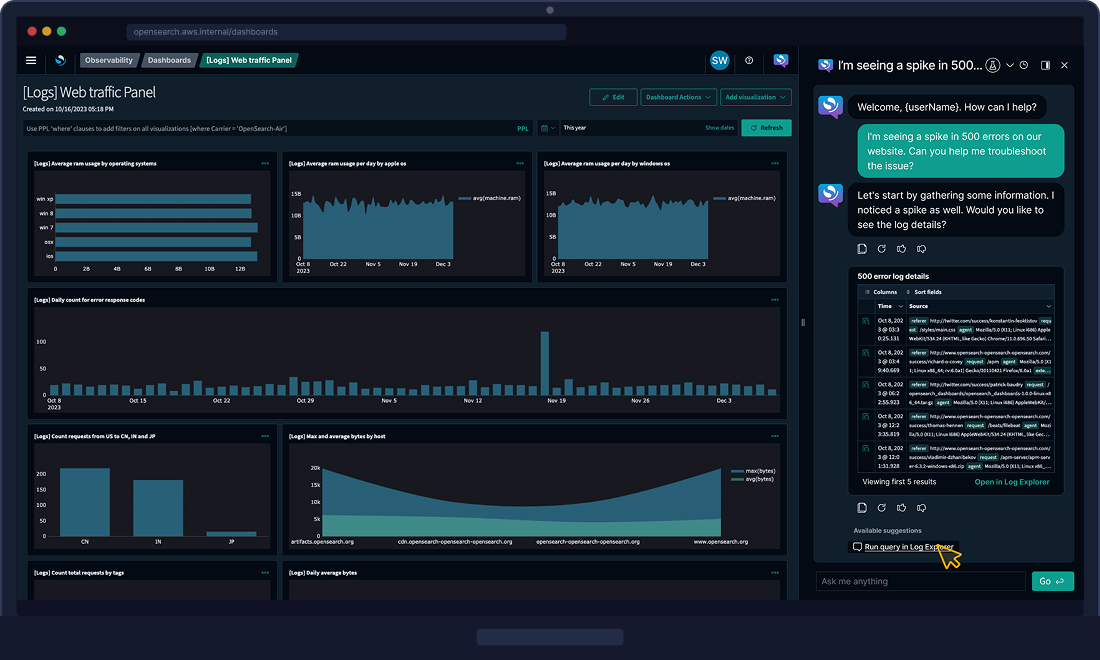Click the flask experimental icon in chat header
This screenshot has width=1100, height=660.
tap(993, 65)
